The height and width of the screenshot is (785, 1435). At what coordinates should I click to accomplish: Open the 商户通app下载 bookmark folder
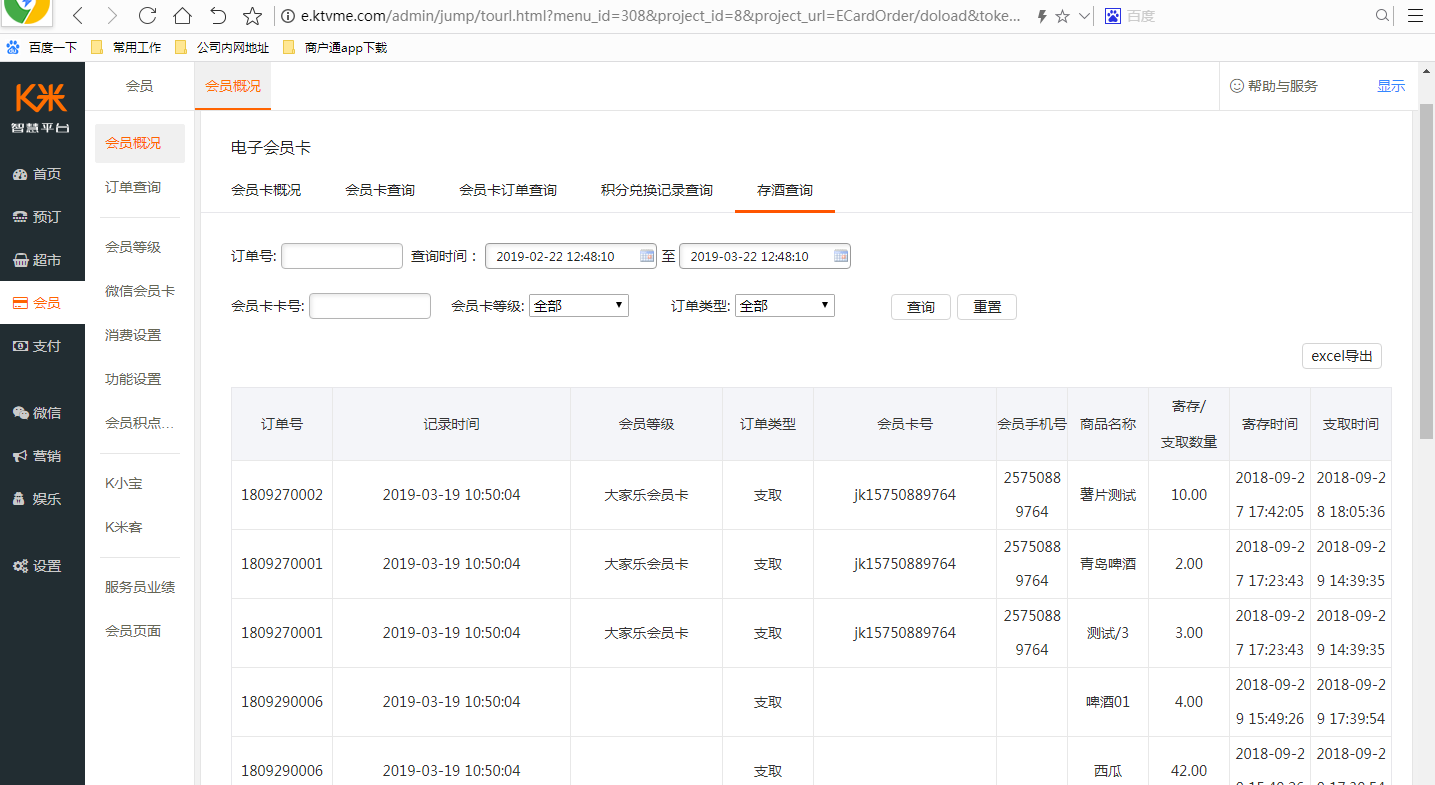(335, 47)
